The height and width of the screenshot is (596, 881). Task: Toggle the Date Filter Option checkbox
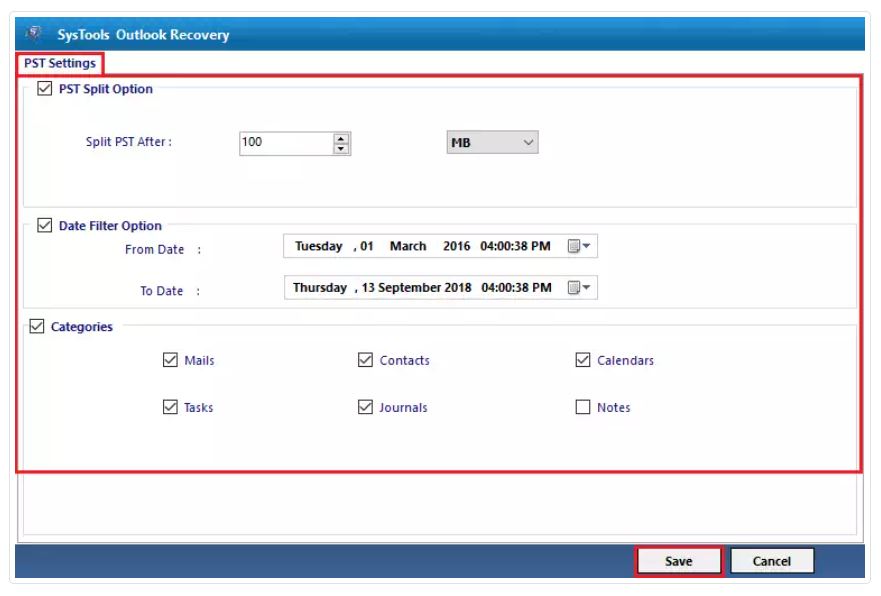tap(44, 225)
